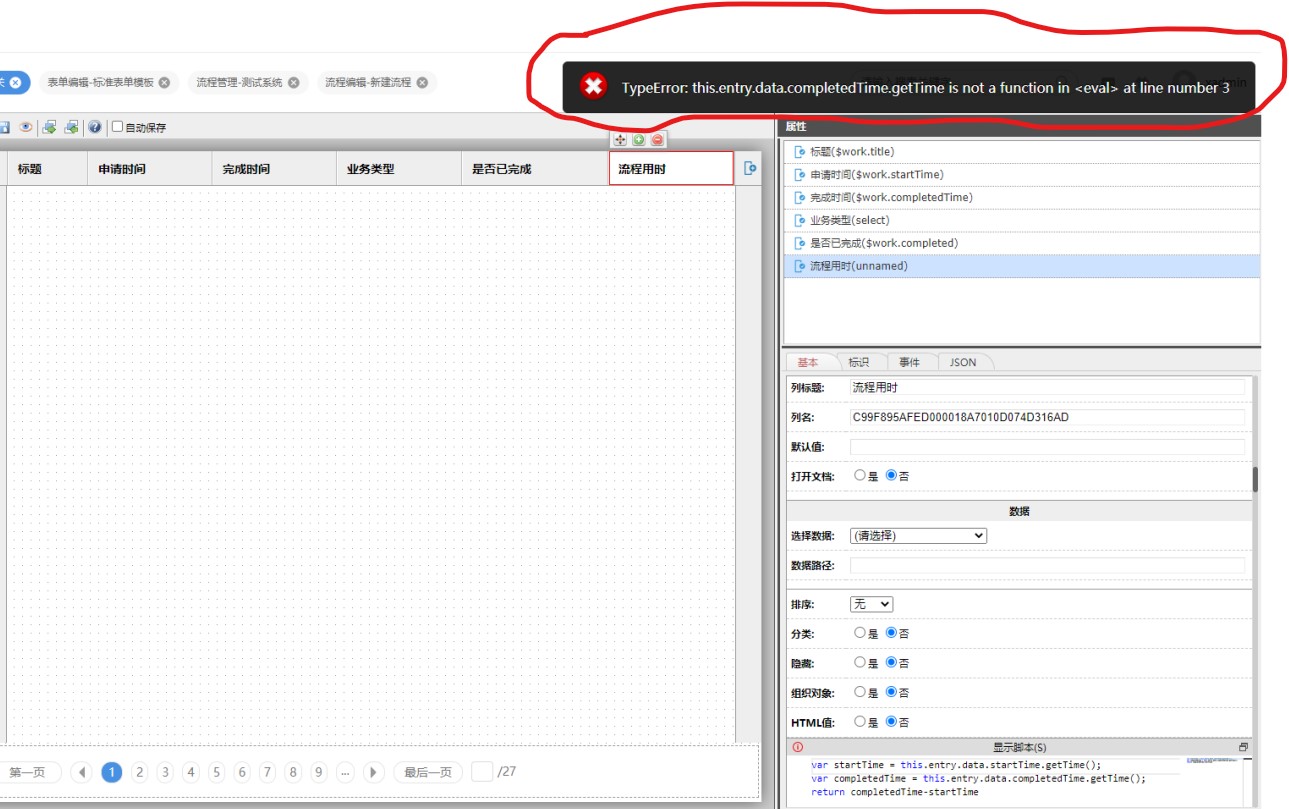Click the red delete column icon
1289x809 pixels.
657,140
